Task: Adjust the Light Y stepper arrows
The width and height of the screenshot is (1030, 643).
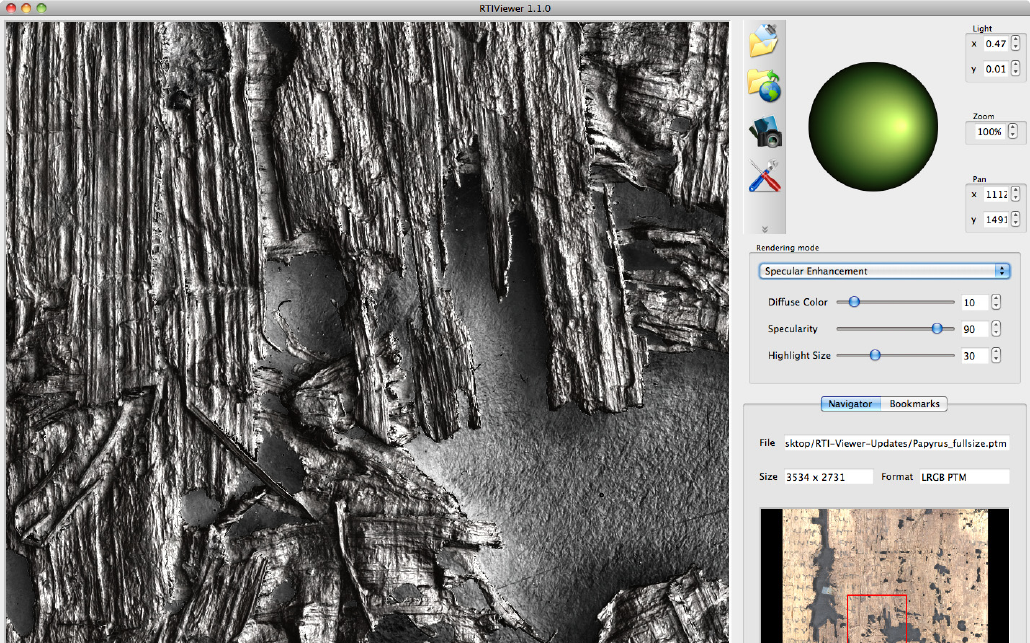Action: pos(1016,69)
